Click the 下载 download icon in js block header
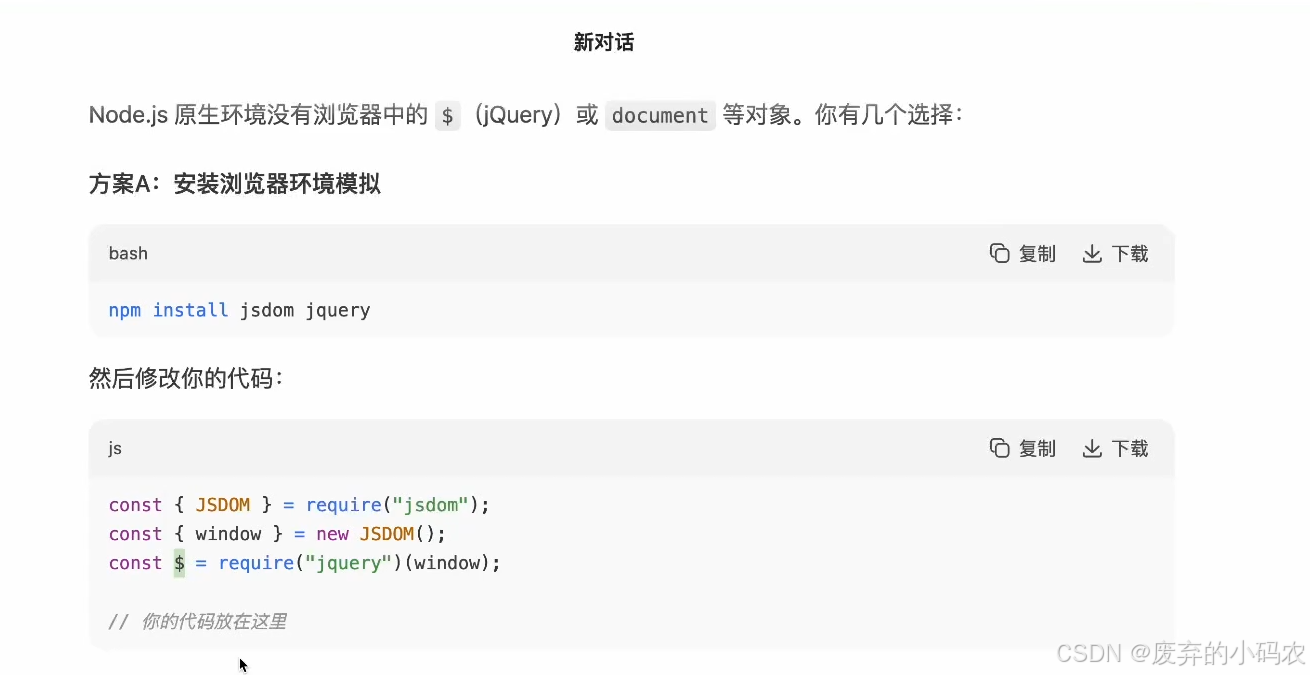Screen dimensions: 1310x675 1091,448
